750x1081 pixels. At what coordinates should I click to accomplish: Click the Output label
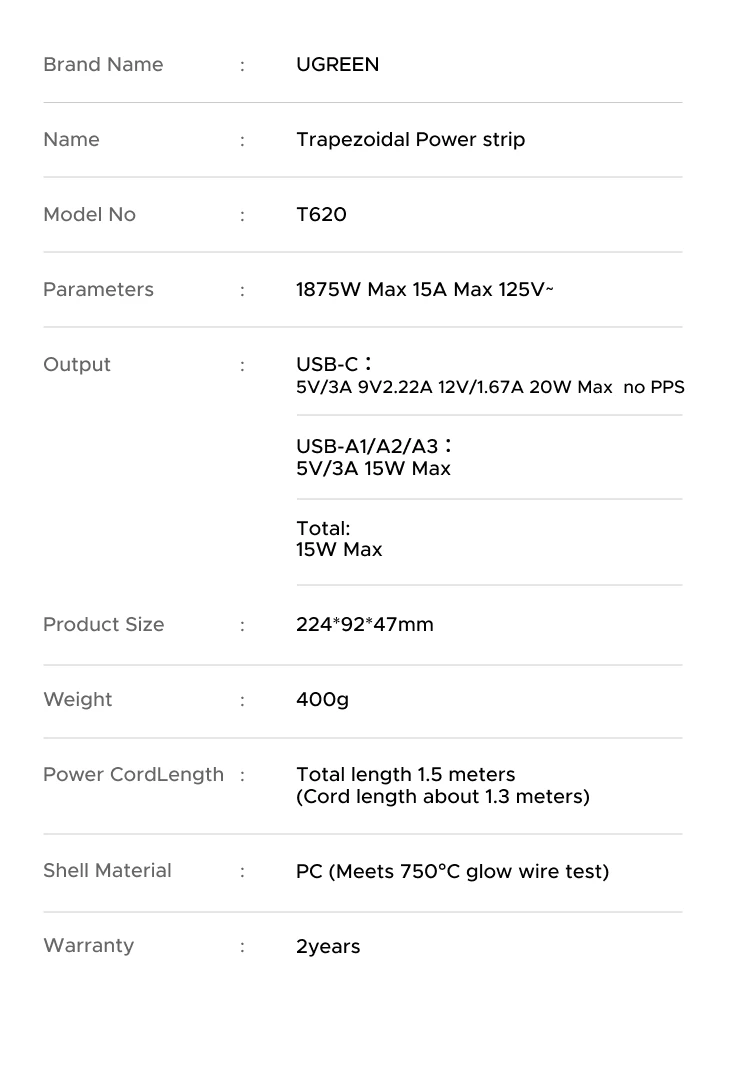pos(77,365)
